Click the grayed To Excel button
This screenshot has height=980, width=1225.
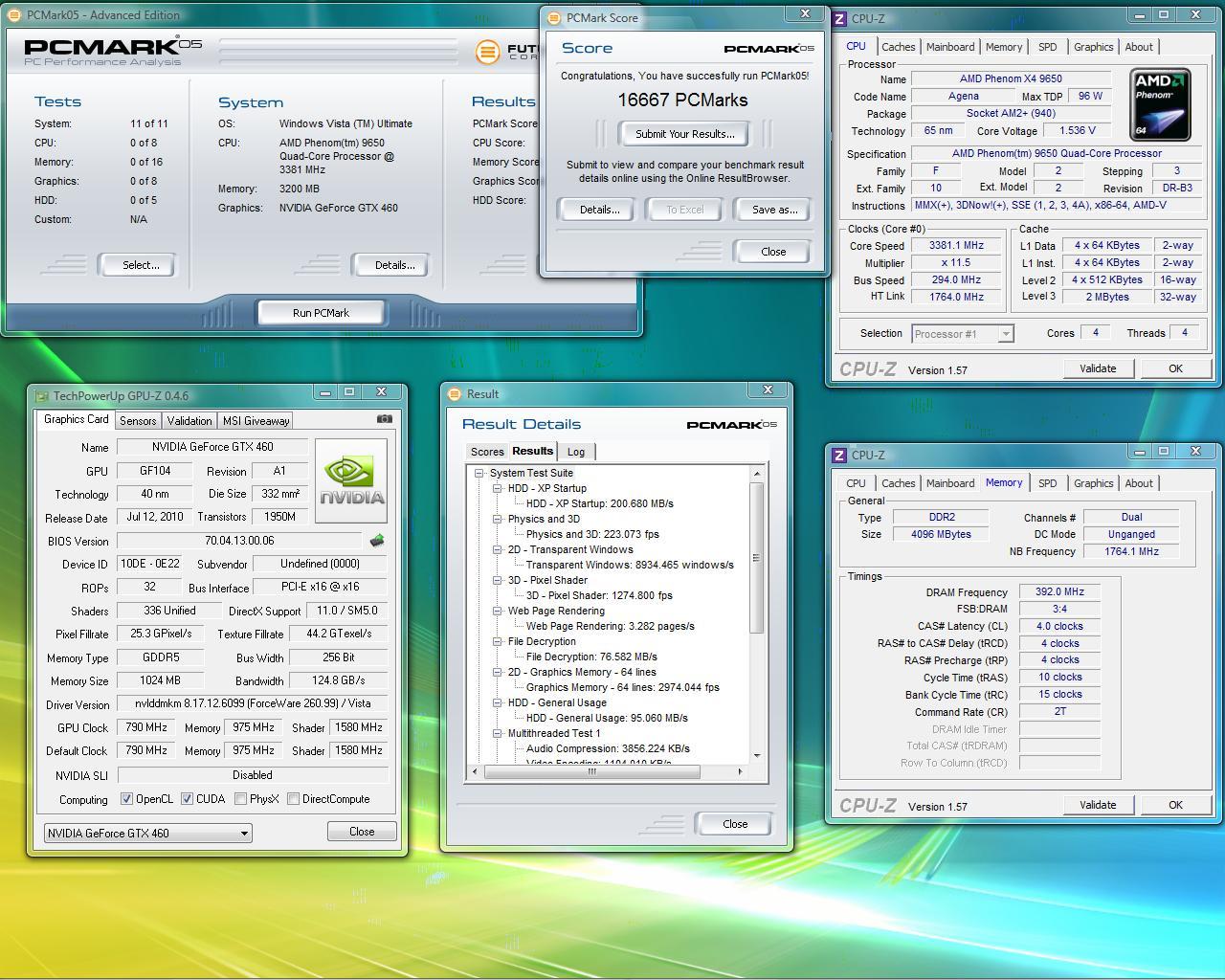684,210
